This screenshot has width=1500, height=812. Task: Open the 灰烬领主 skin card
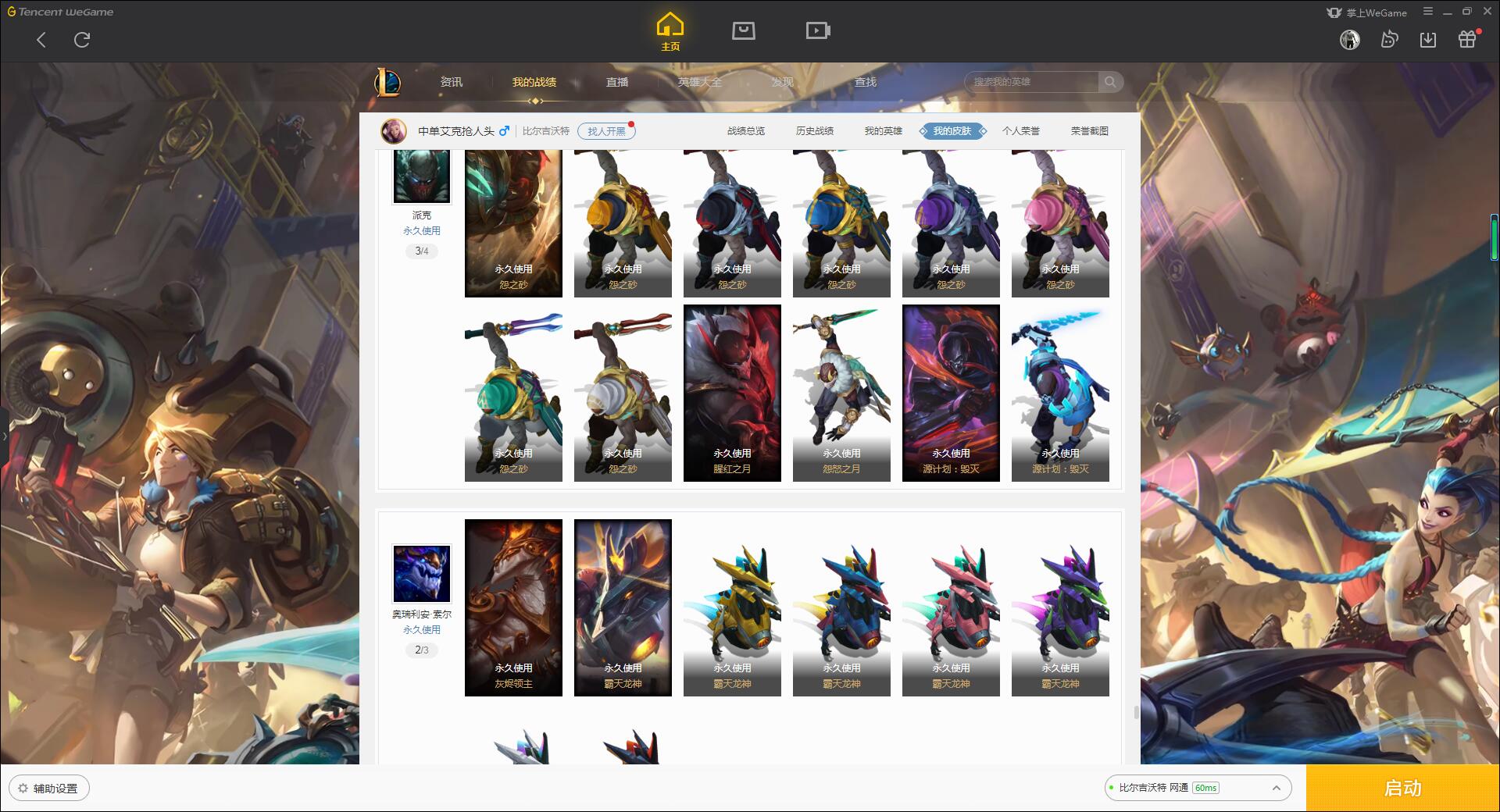513,607
